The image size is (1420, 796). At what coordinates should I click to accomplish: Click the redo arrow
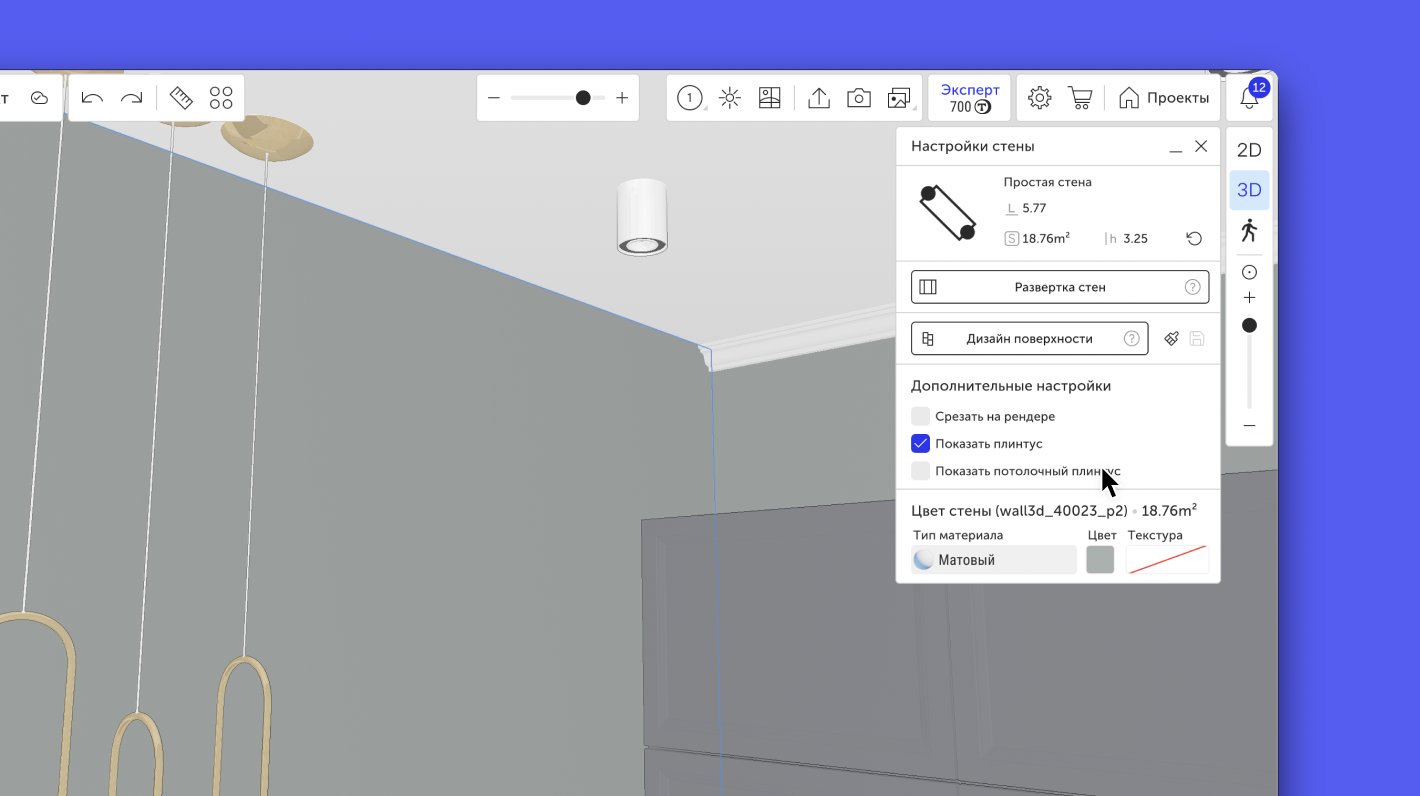132,98
